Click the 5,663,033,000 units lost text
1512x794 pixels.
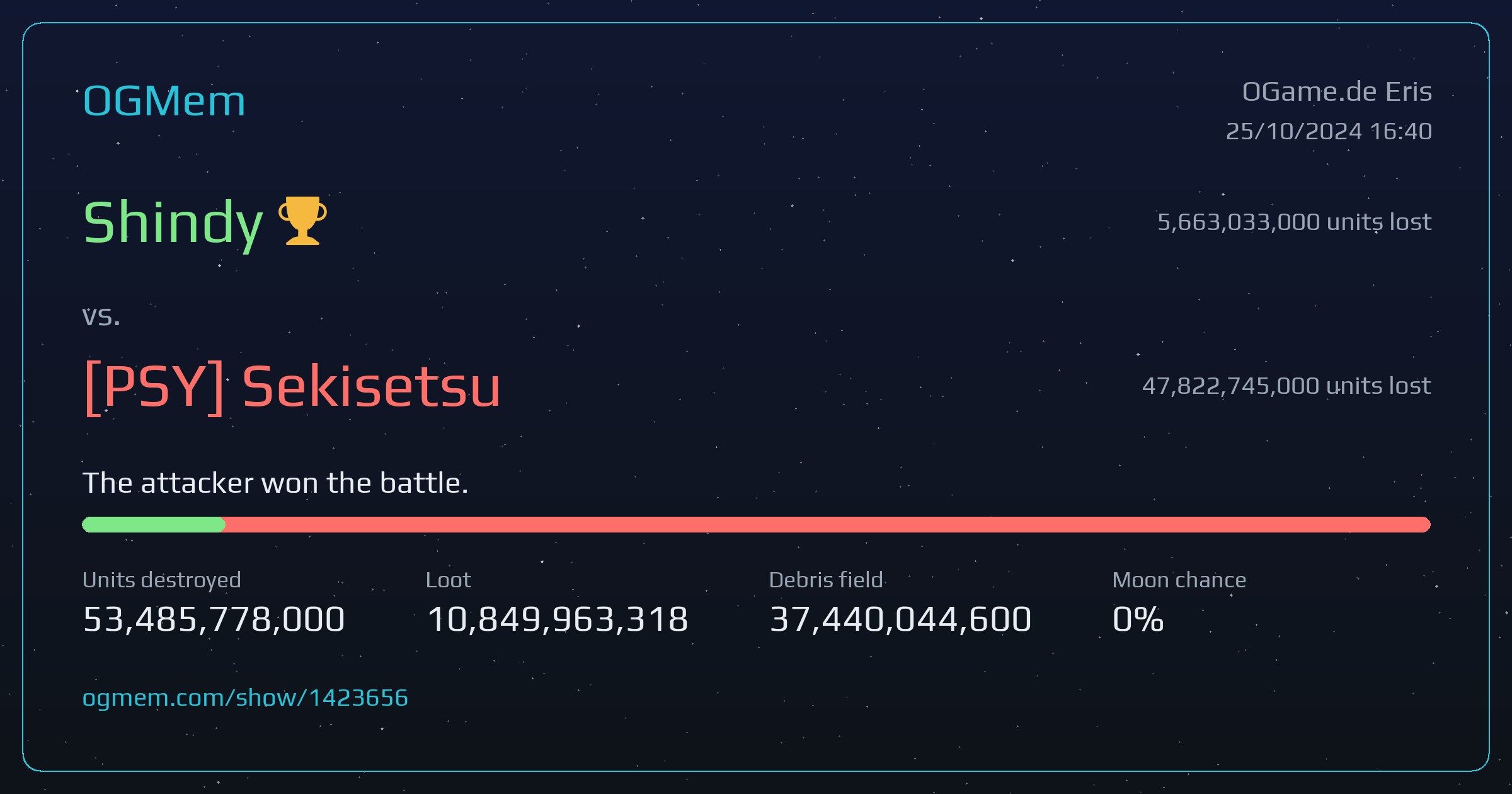pos(1295,222)
